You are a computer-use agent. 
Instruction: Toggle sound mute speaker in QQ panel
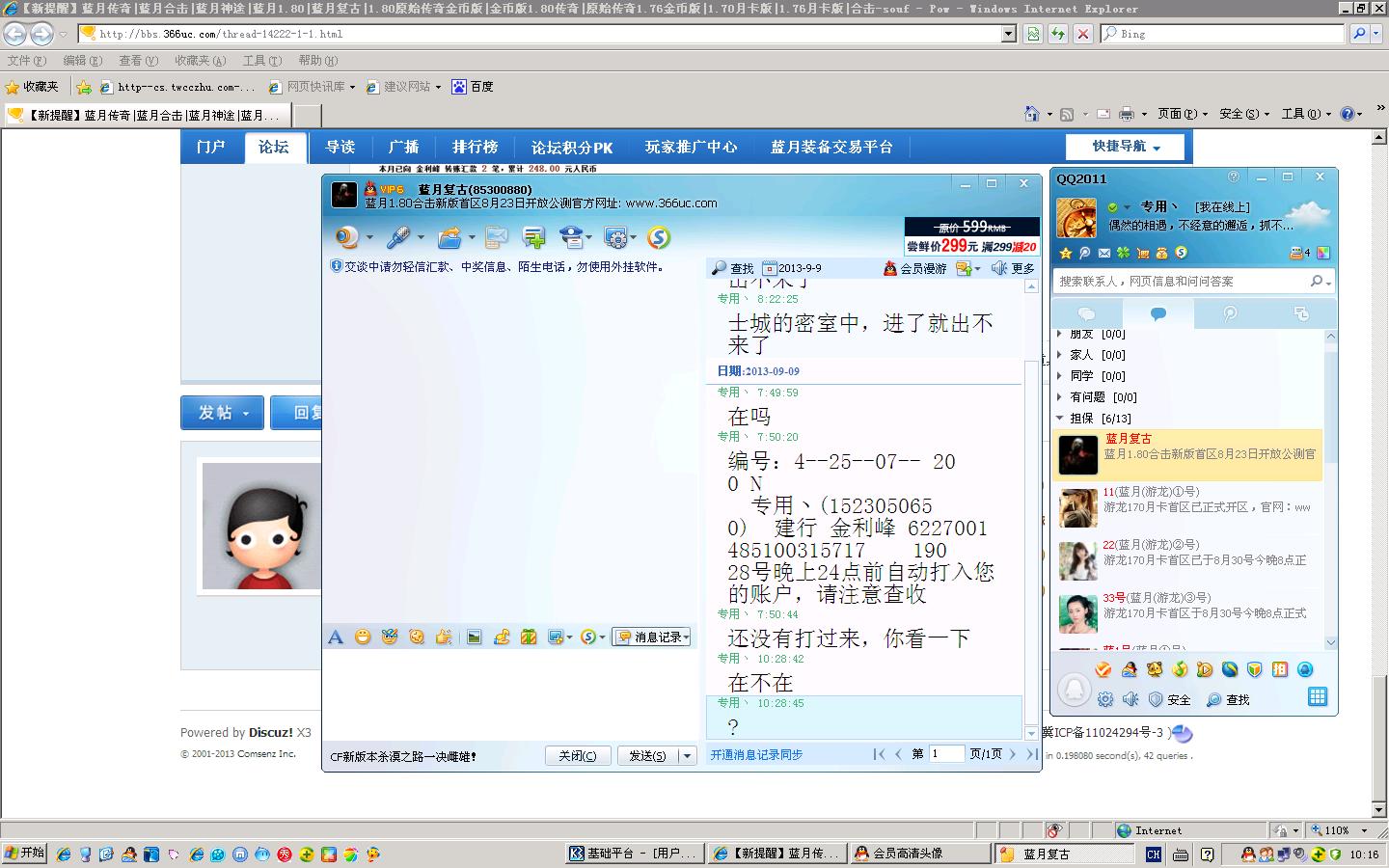coord(1130,699)
